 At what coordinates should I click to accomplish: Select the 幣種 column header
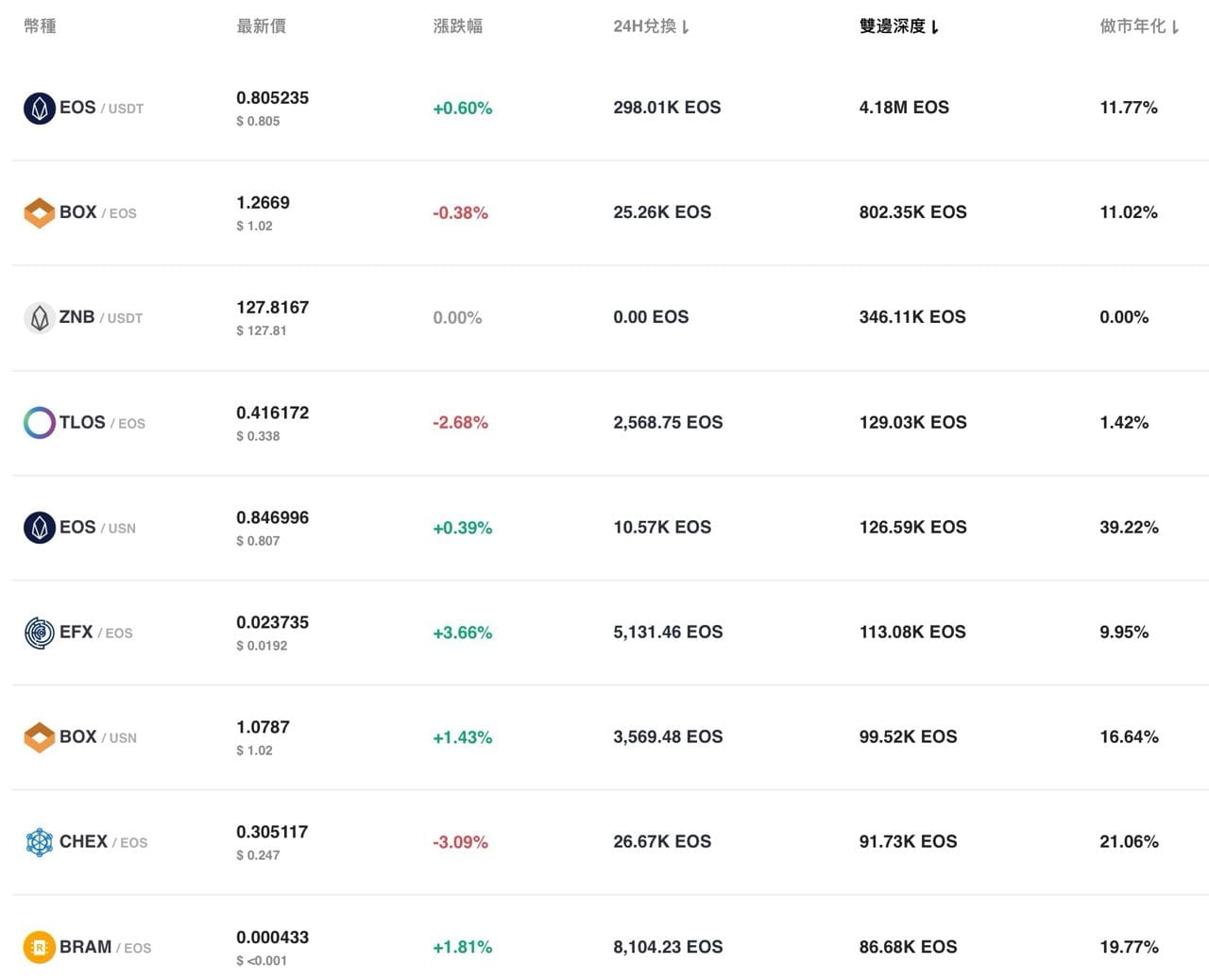39,26
